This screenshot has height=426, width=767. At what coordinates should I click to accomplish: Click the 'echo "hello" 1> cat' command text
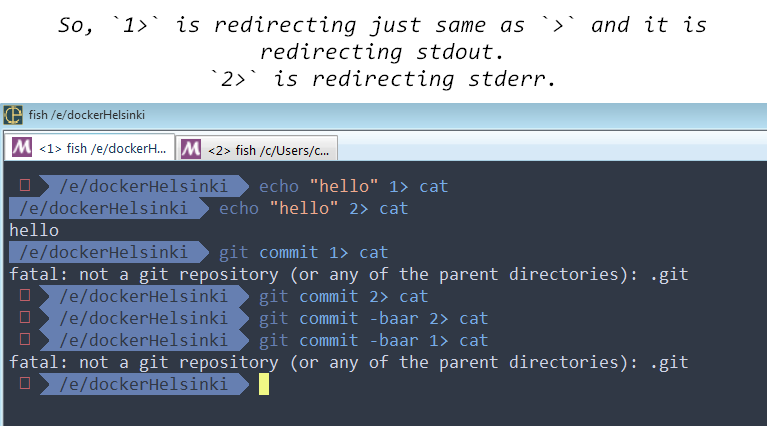(353, 186)
